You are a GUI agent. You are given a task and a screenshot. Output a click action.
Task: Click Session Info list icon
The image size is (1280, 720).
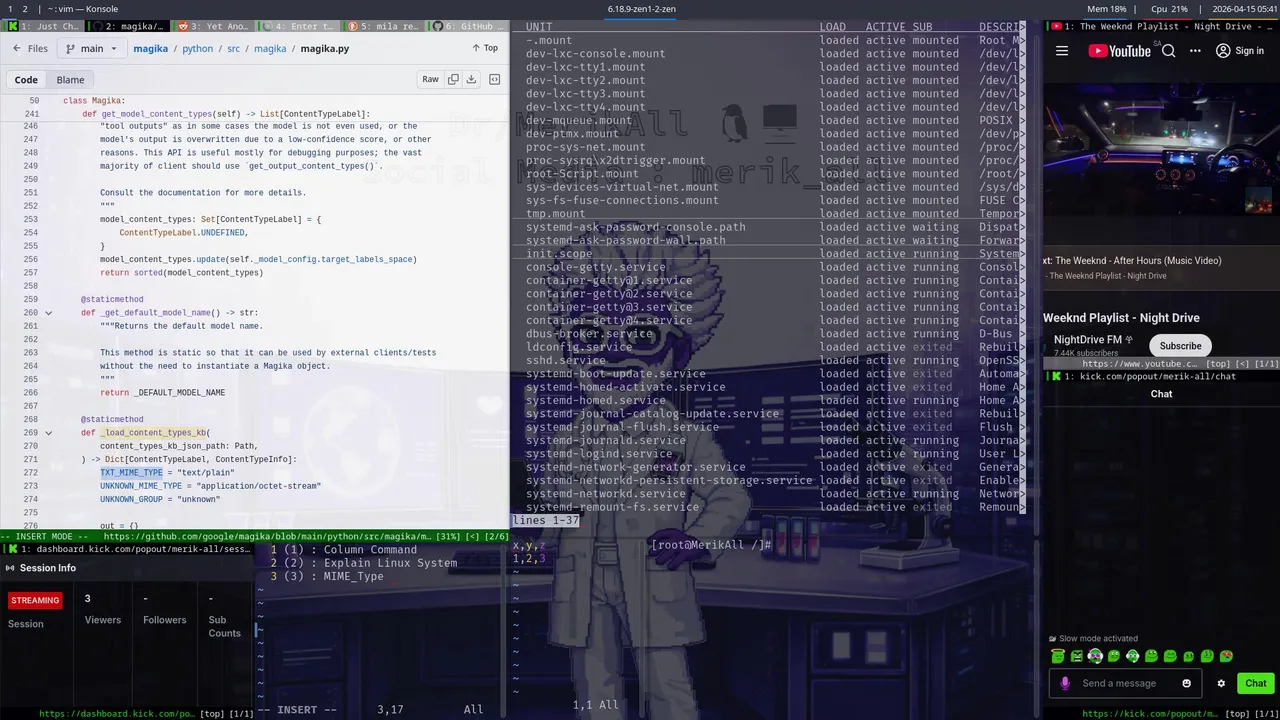[x=10, y=568]
